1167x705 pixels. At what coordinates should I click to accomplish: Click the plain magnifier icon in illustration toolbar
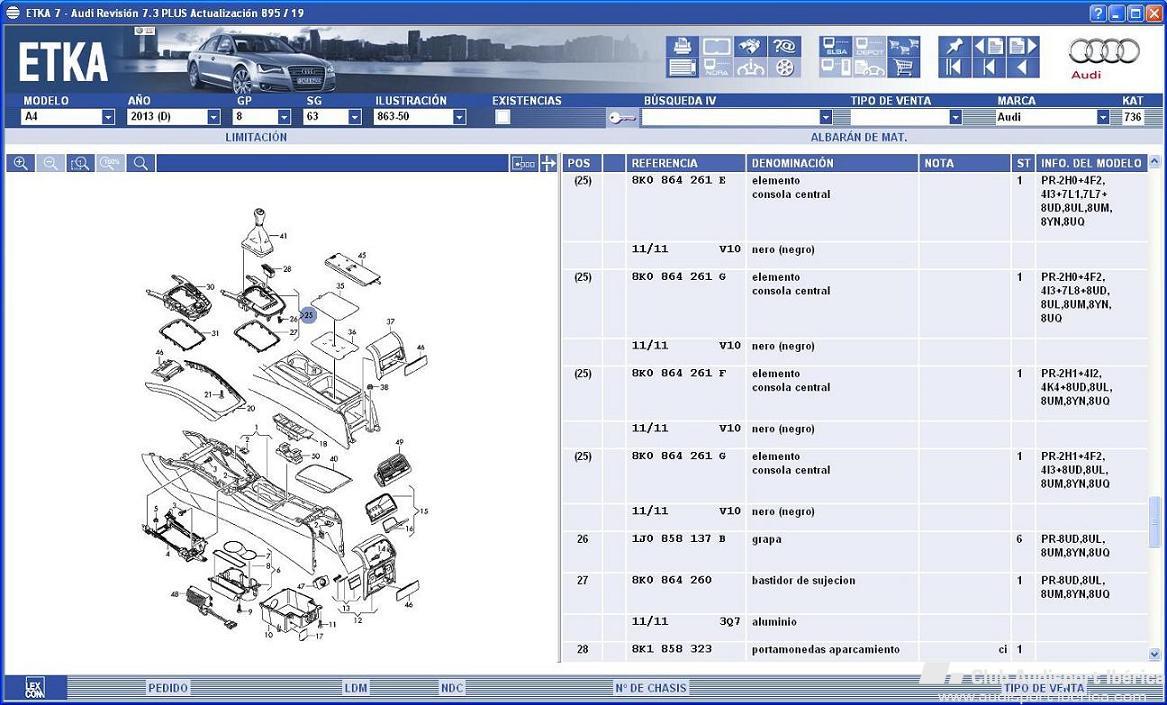coord(141,163)
